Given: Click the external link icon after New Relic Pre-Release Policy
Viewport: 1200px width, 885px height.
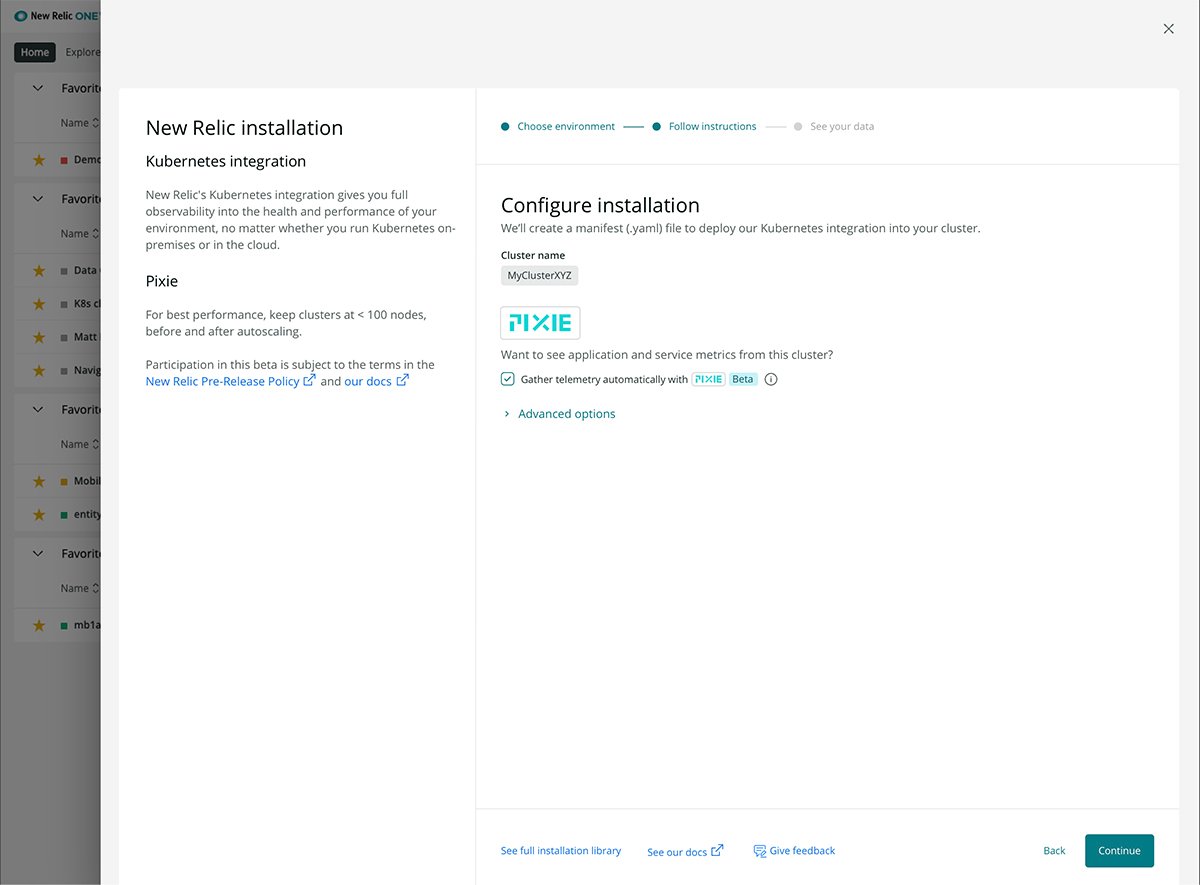Looking at the screenshot, I should point(309,380).
